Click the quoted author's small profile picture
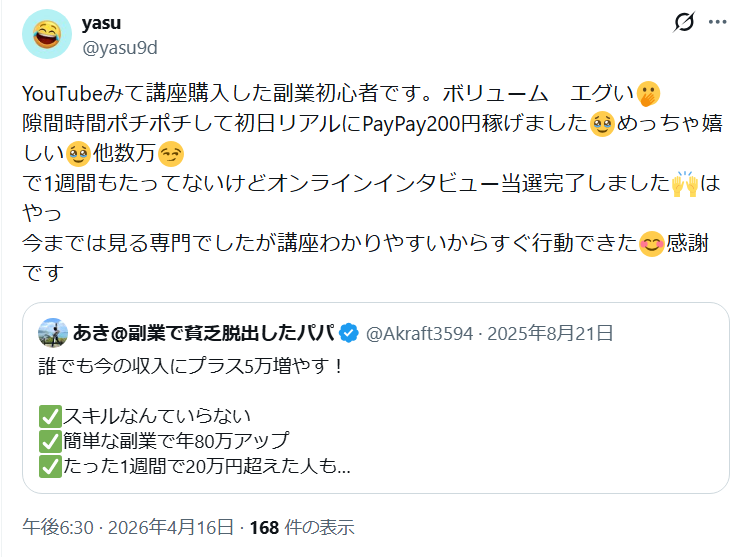The width and height of the screenshot is (750, 557). (x=53, y=333)
